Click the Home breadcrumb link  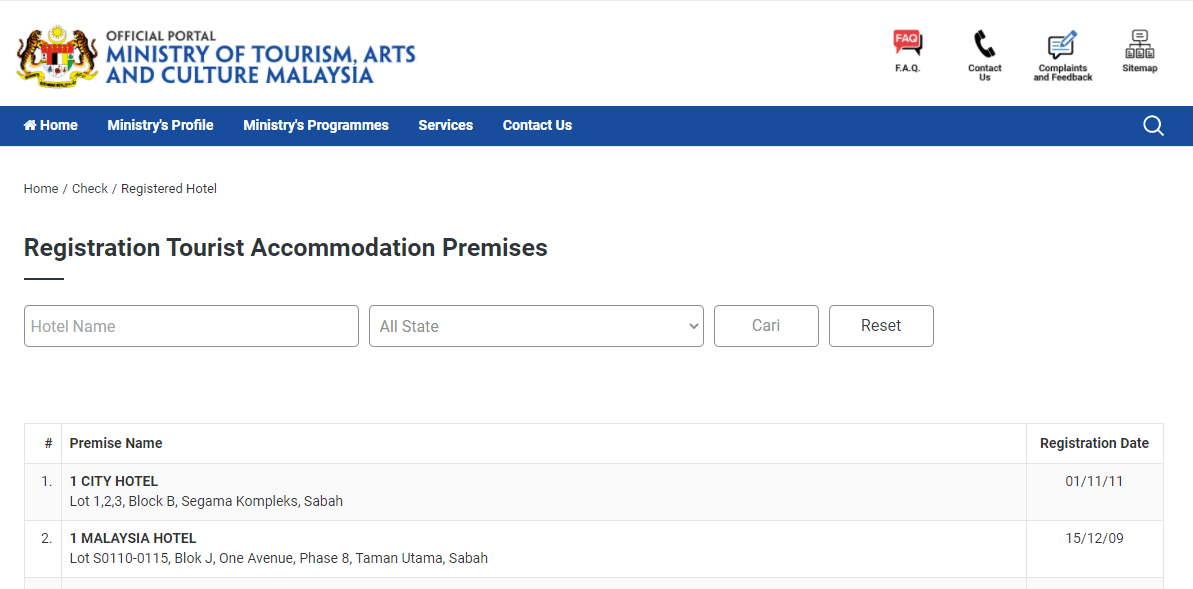pos(41,189)
